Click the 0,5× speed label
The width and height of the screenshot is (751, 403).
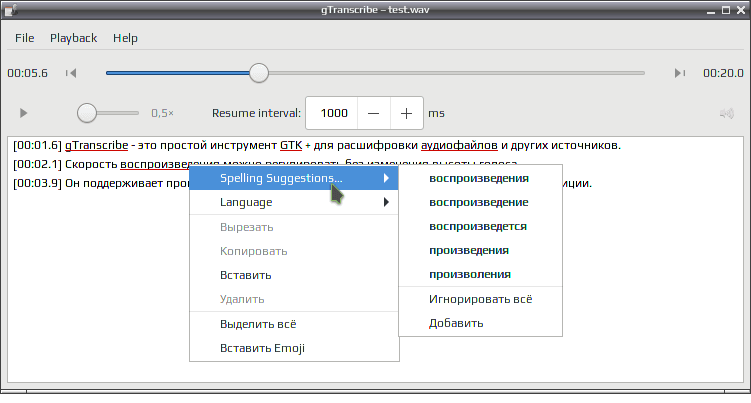pos(162,113)
